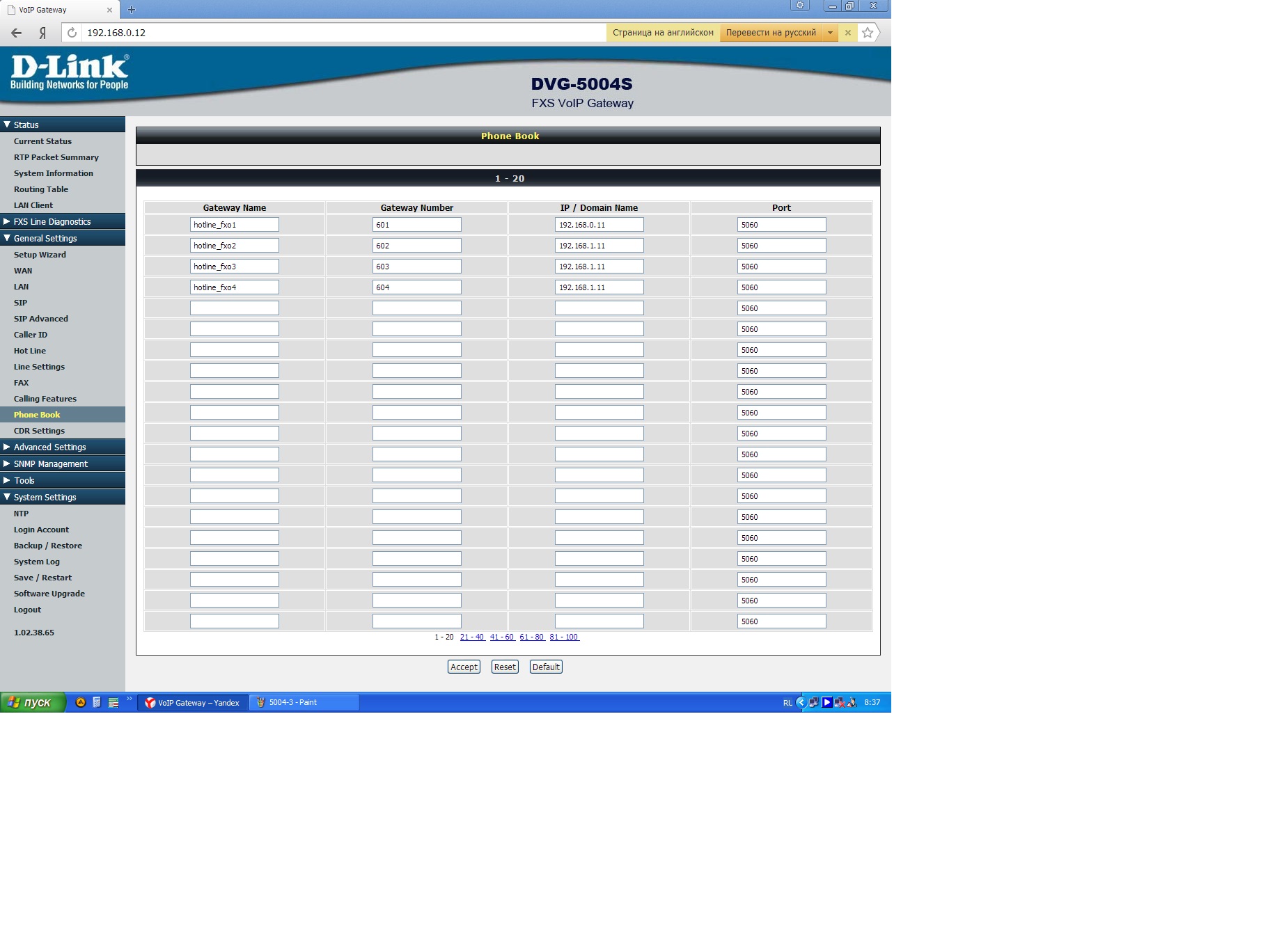Click the system tray clock showing 8:37
The image size is (1270, 952).
[x=872, y=702]
